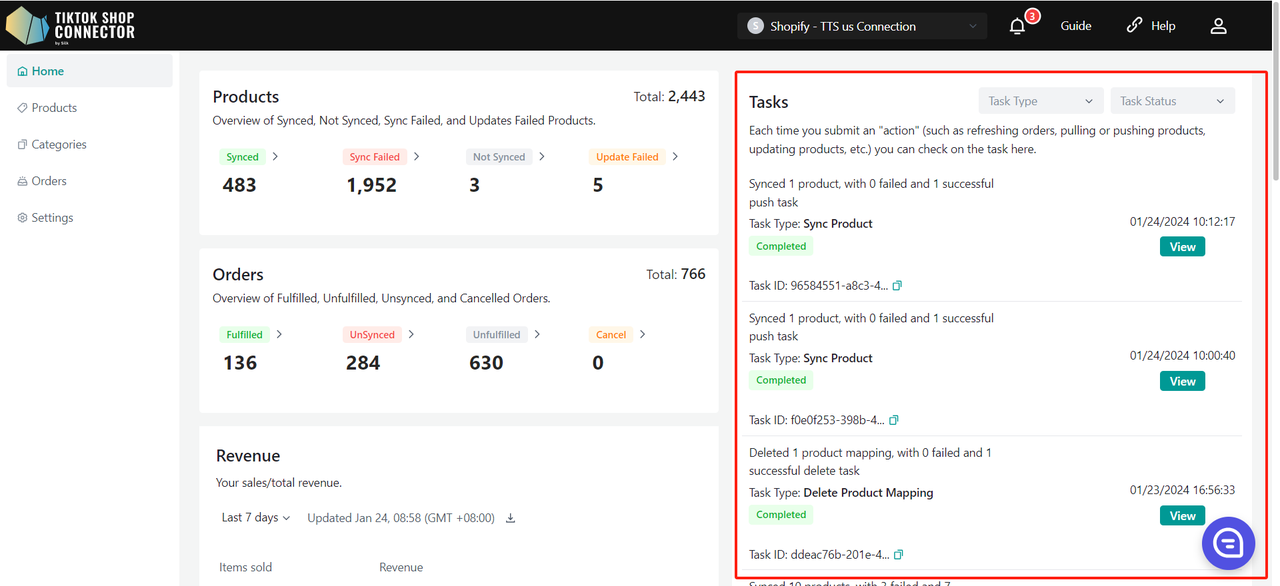This screenshot has height=586, width=1280.
Task: Go to Products in the sidebar
Action: click(54, 108)
